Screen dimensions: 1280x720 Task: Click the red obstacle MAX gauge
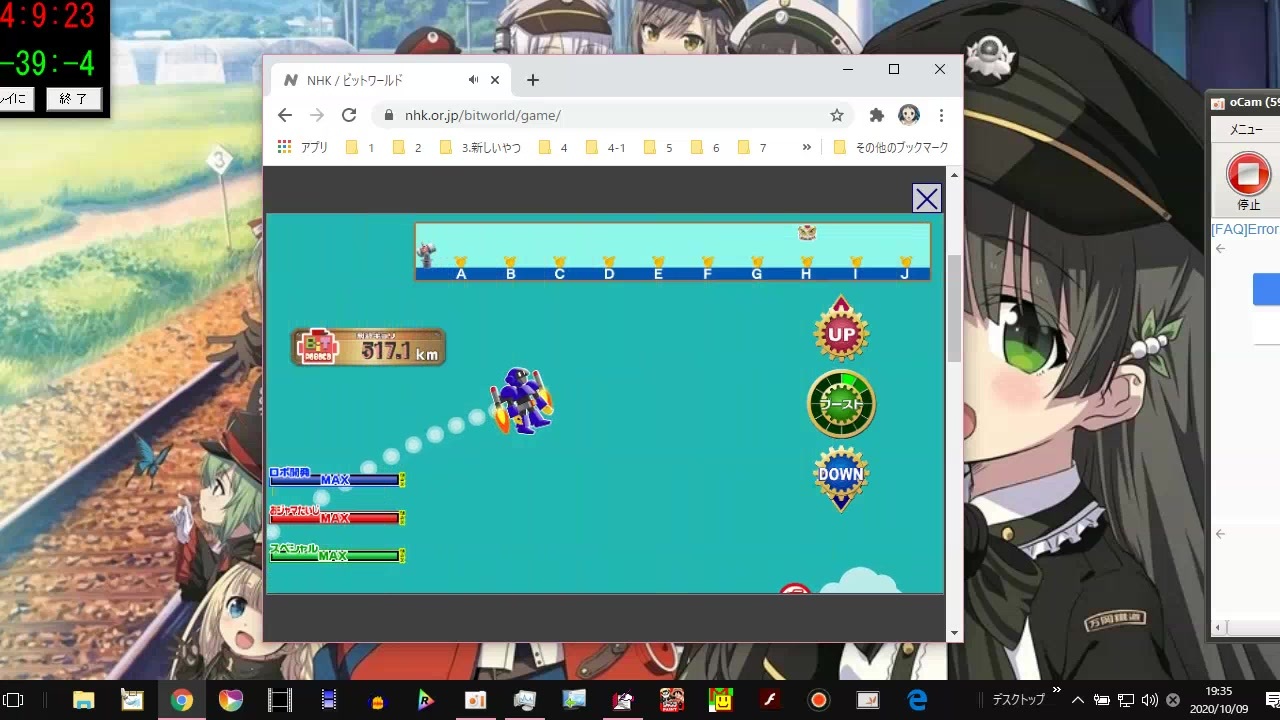coord(337,517)
